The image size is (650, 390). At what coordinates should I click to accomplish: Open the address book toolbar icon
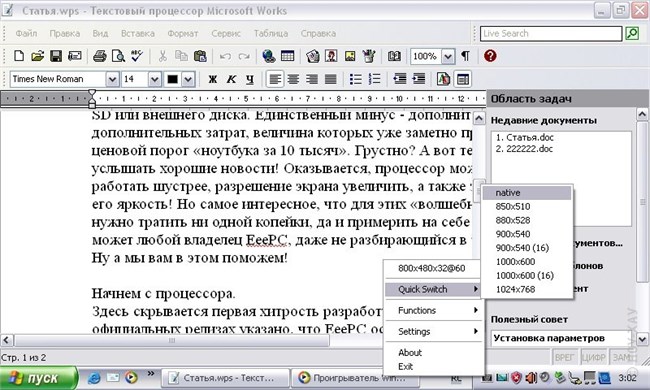point(313,56)
